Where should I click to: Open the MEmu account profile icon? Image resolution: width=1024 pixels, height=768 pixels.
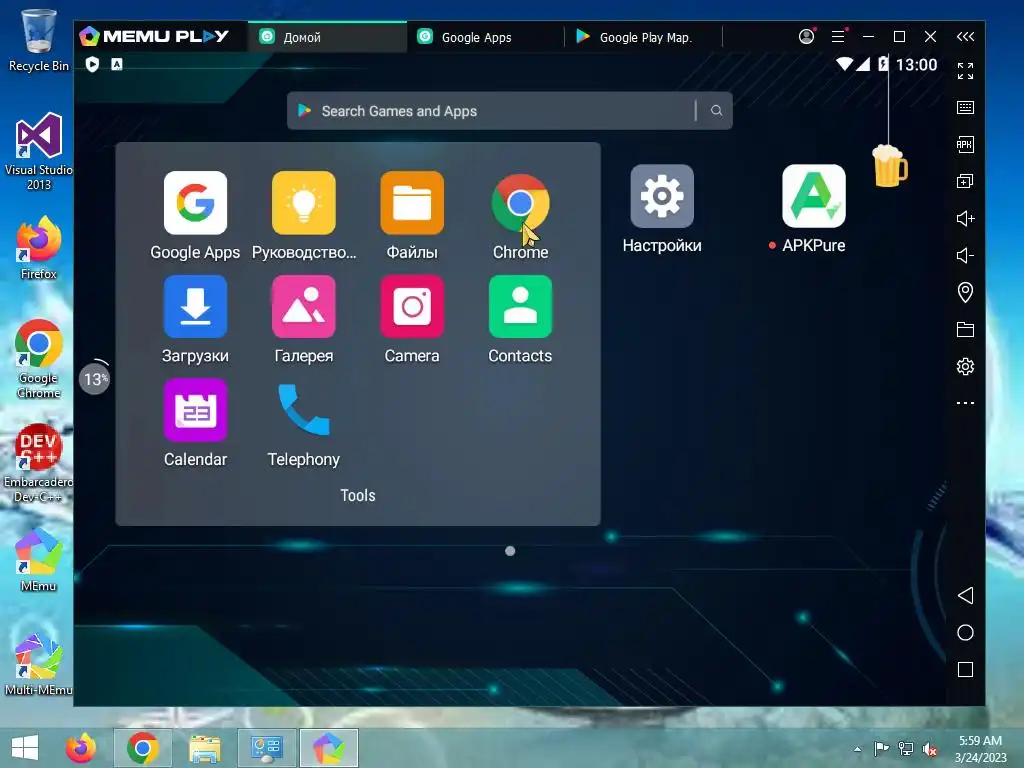coord(807,37)
